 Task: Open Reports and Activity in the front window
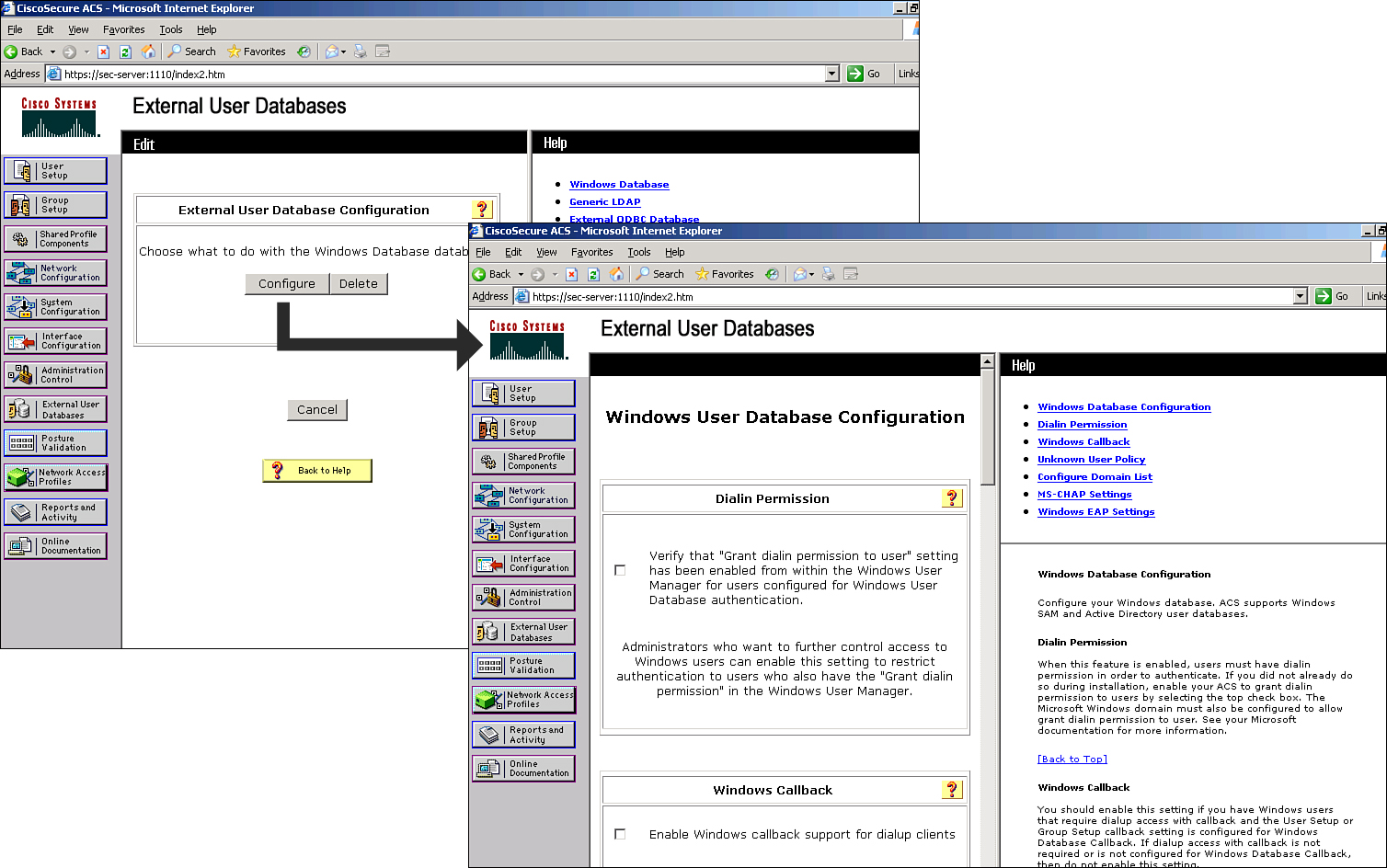523,735
